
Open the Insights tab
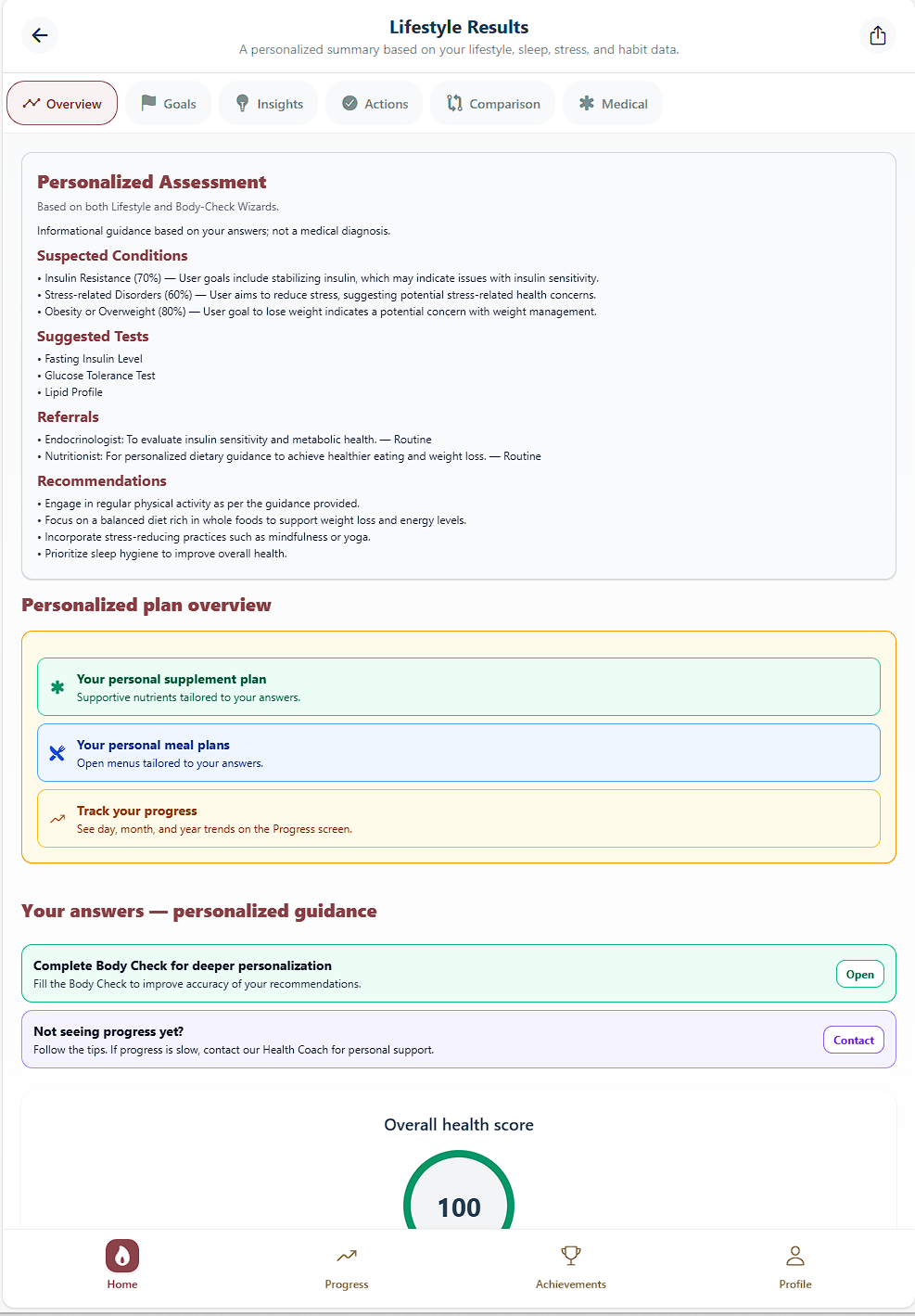tap(269, 103)
